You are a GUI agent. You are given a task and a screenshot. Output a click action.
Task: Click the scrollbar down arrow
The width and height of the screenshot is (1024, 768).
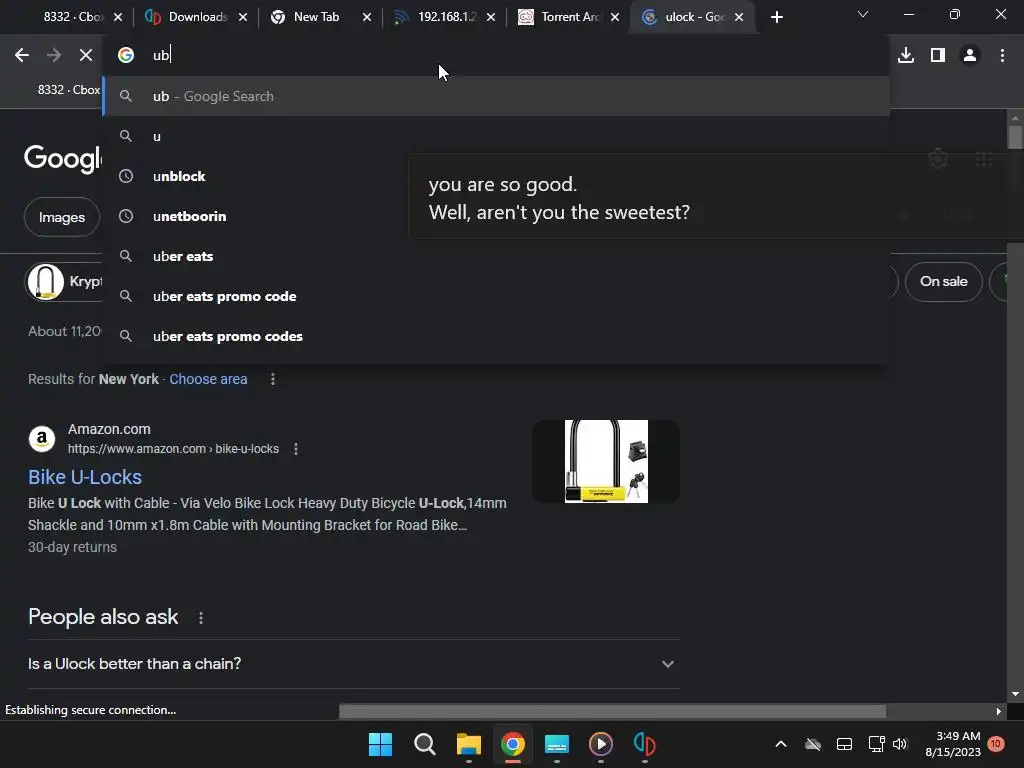1015,694
